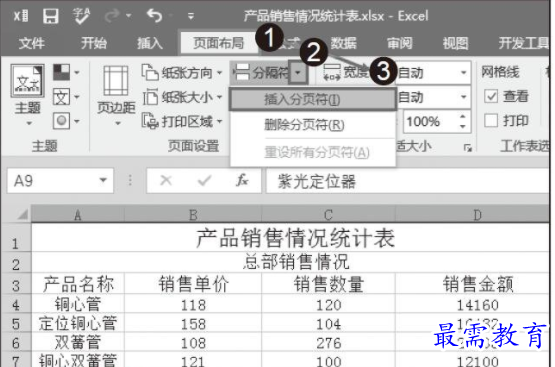The height and width of the screenshot is (367, 555).
Task: Save the workbook with the floppy disk icon
Action: [x=51, y=16]
